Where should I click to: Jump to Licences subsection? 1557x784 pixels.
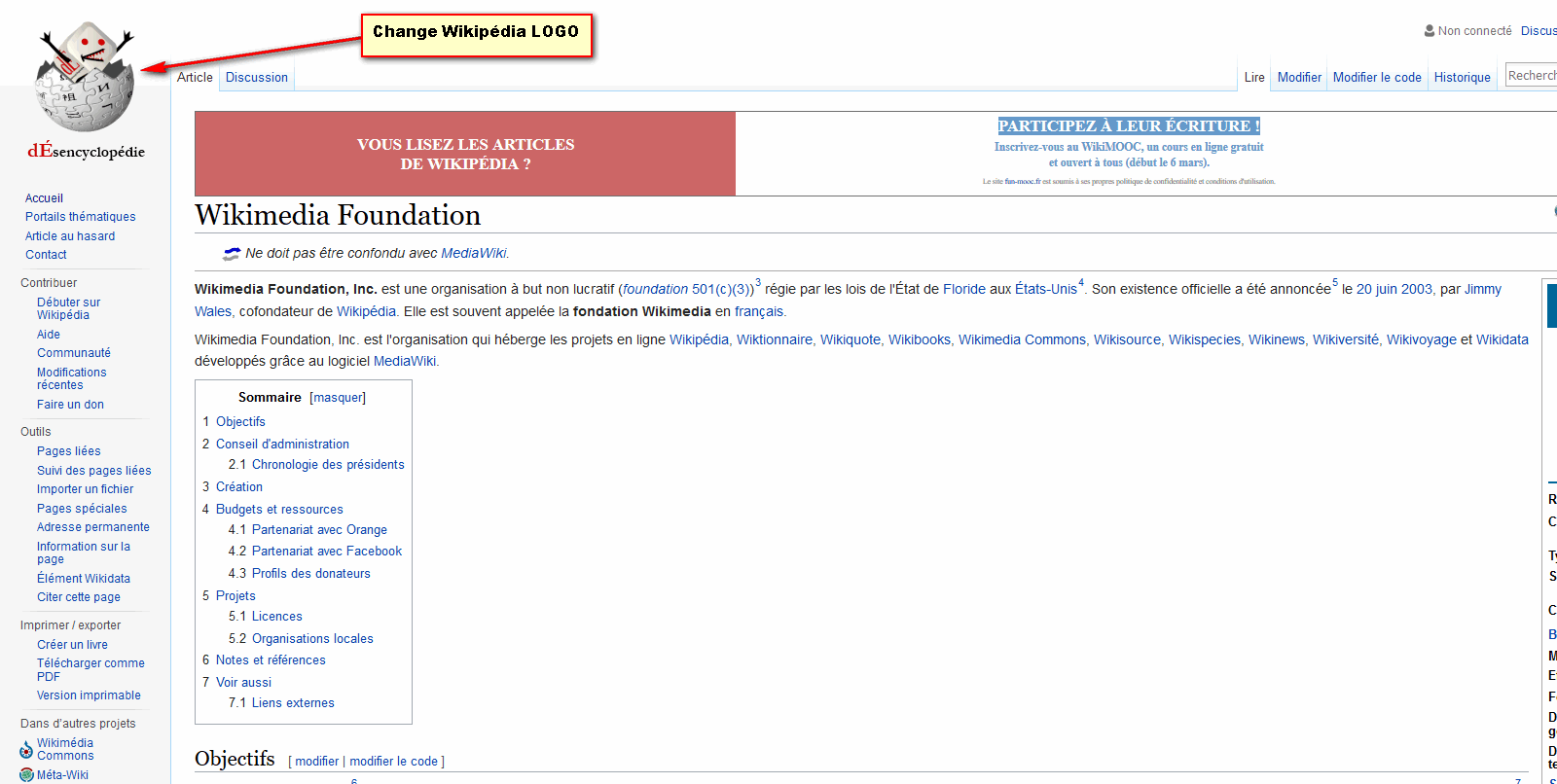click(277, 617)
